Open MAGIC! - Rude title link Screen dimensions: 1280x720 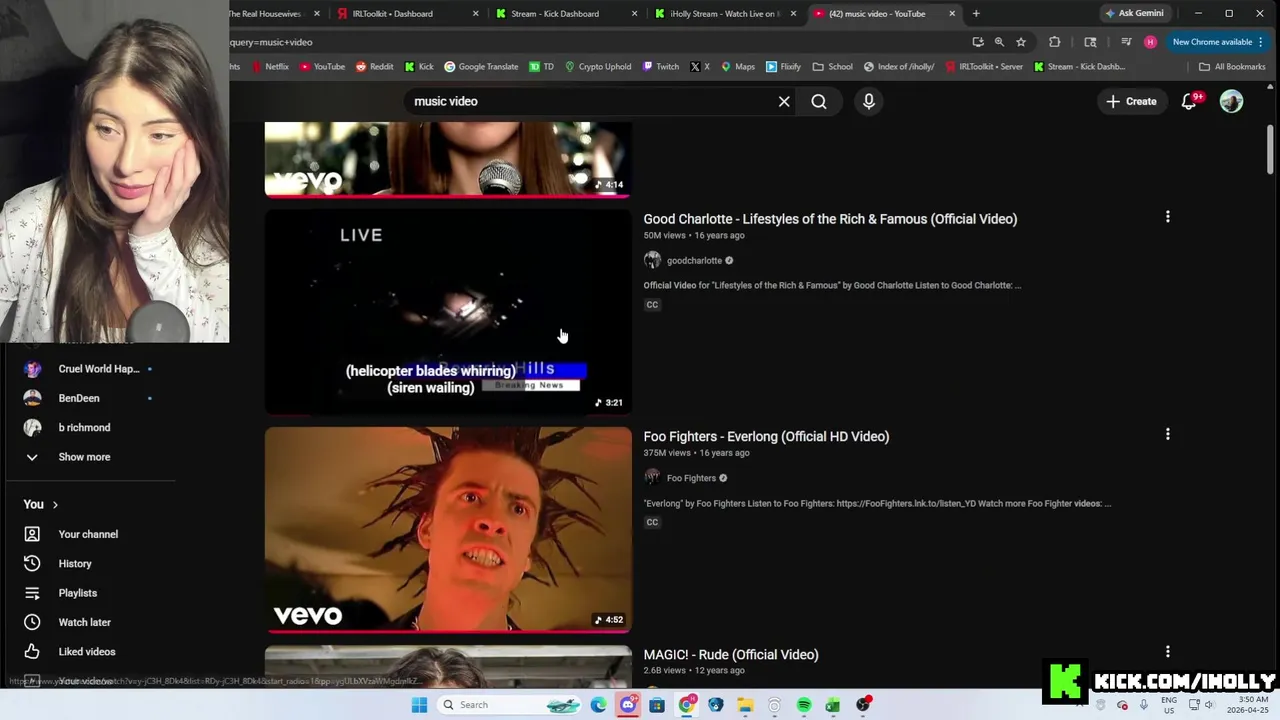pyautogui.click(x=731, y=655)
